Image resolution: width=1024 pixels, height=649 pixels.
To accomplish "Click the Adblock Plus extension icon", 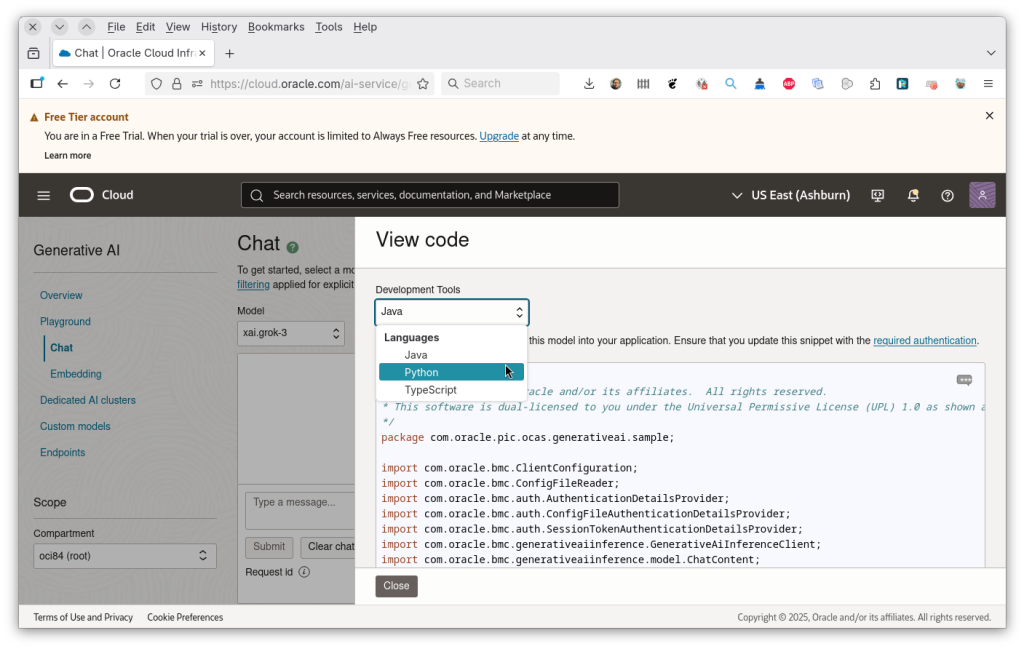I will click(x=789, y=84).
